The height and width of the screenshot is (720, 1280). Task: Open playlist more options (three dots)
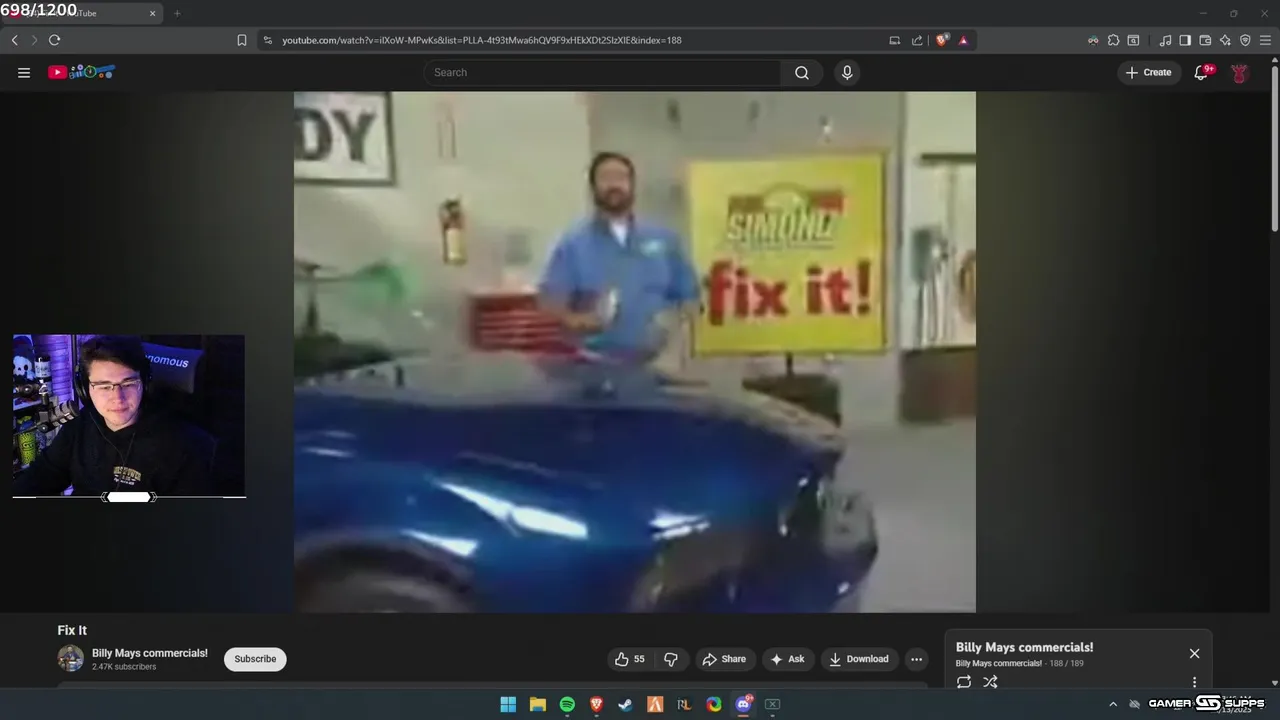(x=1194, y=682)
